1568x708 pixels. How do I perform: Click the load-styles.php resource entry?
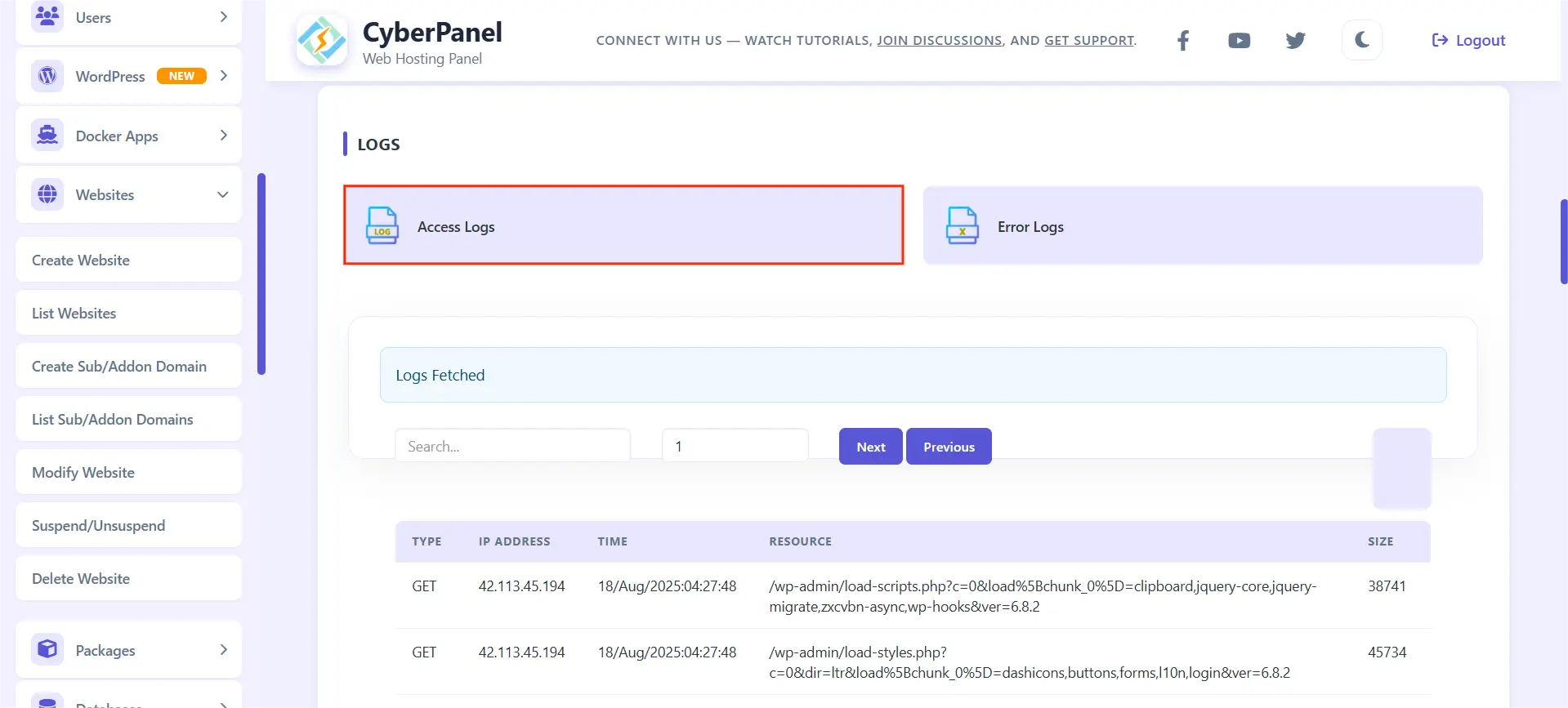[1030, 662]
